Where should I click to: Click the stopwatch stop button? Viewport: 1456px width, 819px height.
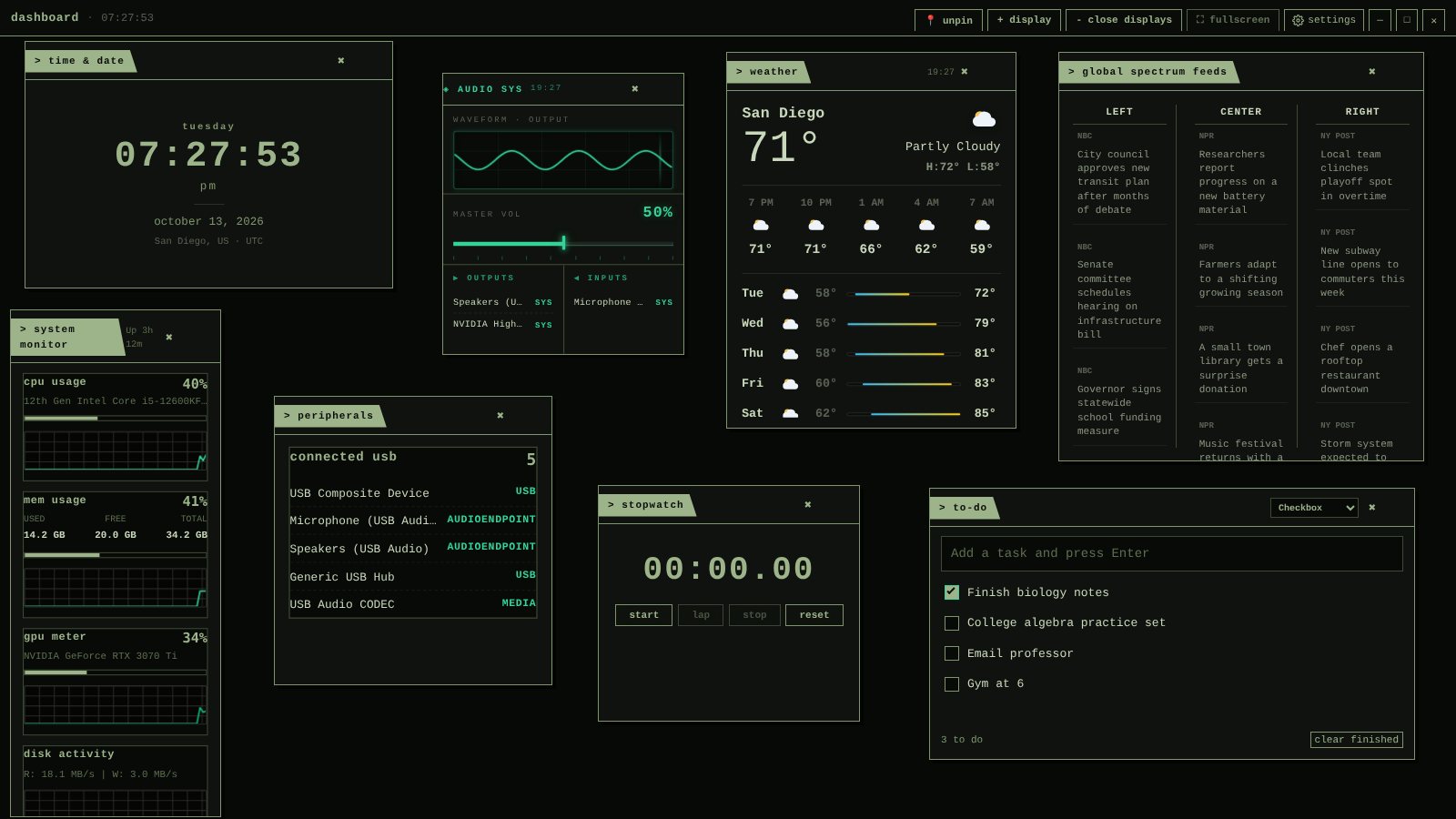point(754,615)
